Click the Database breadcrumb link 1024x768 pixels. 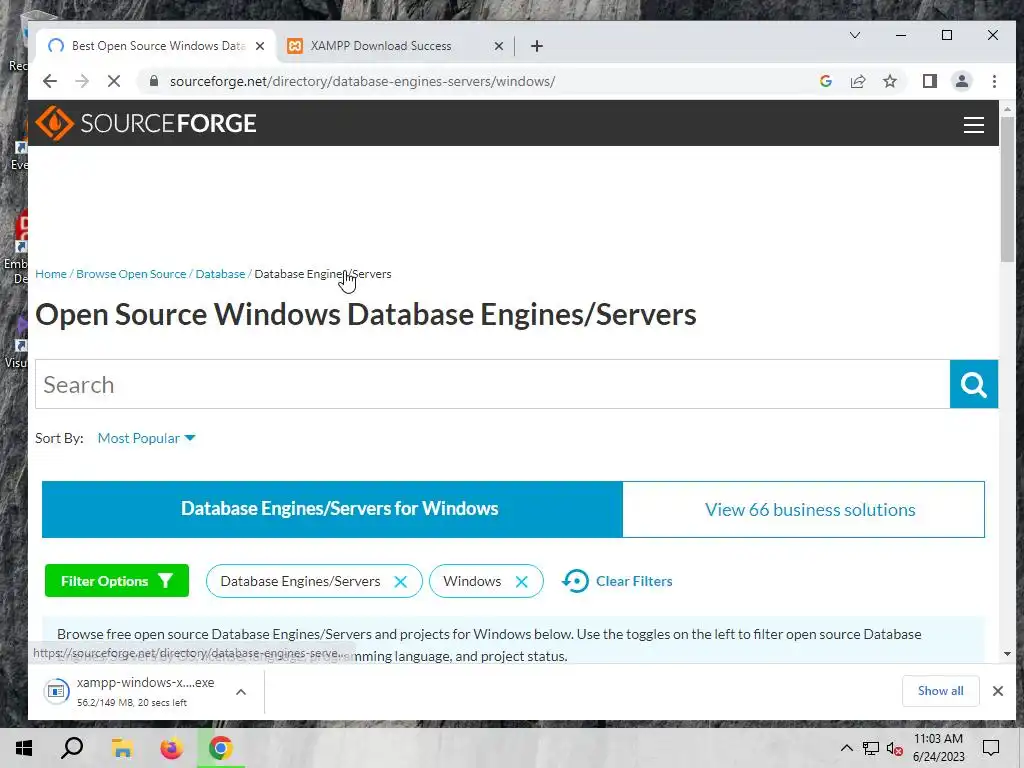click(x=220, y=274)
